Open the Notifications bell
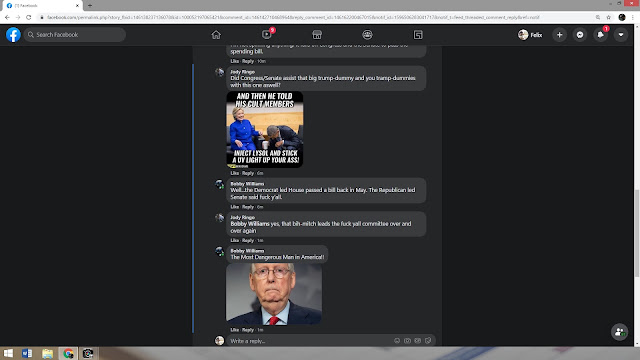The height and width of the screenshot is (360, 640). coord(600,35)
